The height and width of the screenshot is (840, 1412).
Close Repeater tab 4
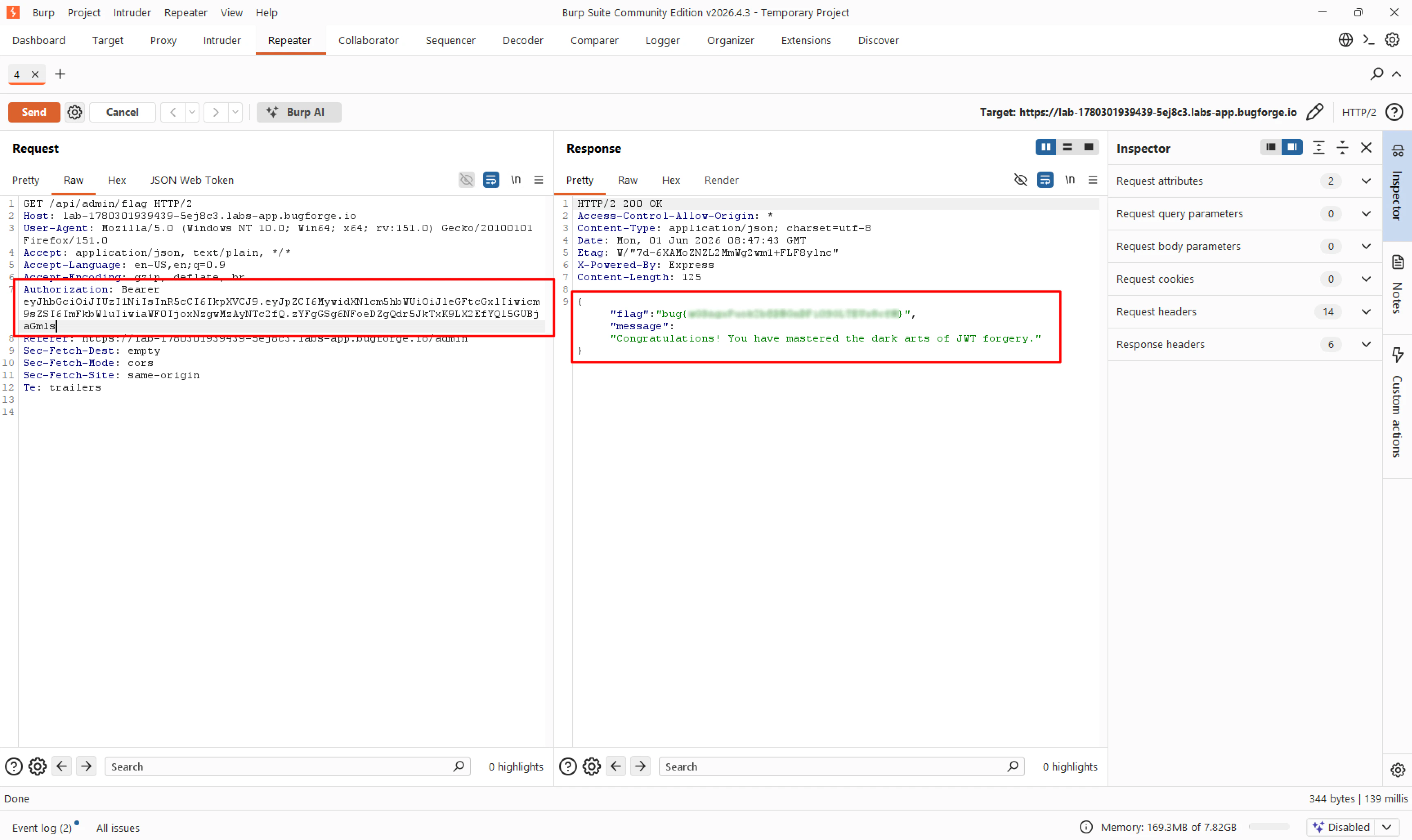tap(35, 74)
